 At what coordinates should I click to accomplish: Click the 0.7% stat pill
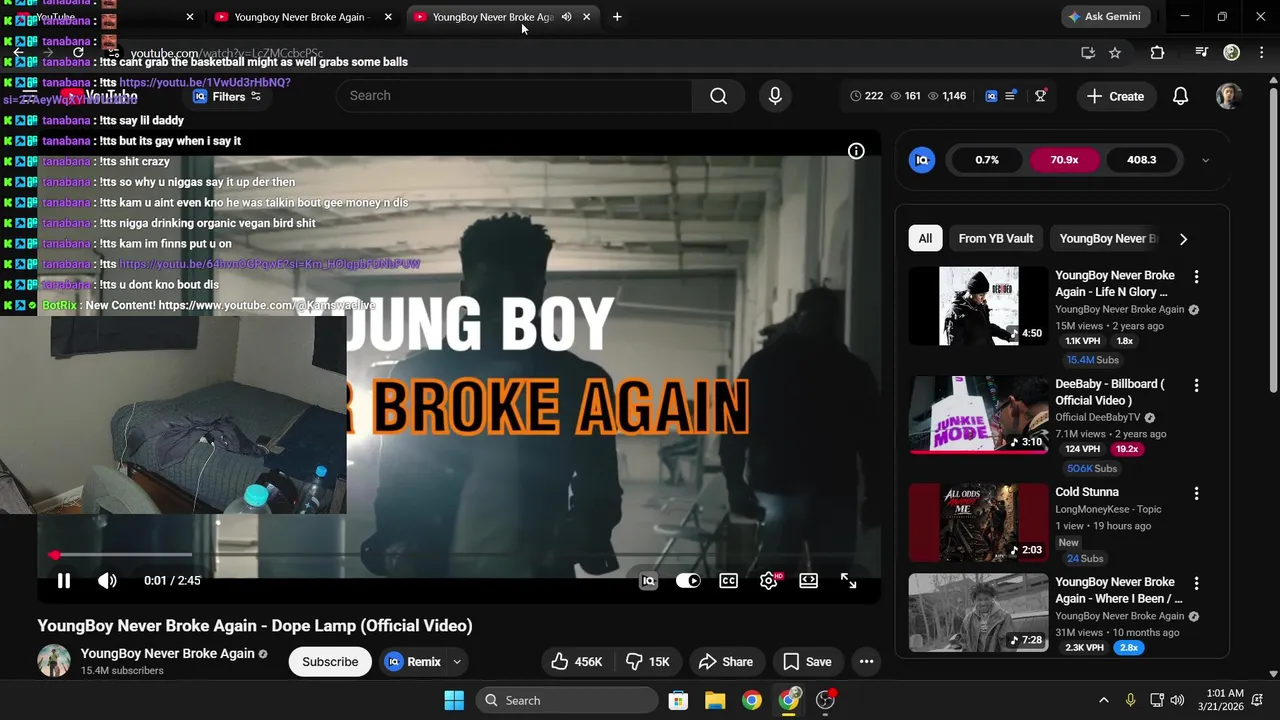click(x=987, y=160)
